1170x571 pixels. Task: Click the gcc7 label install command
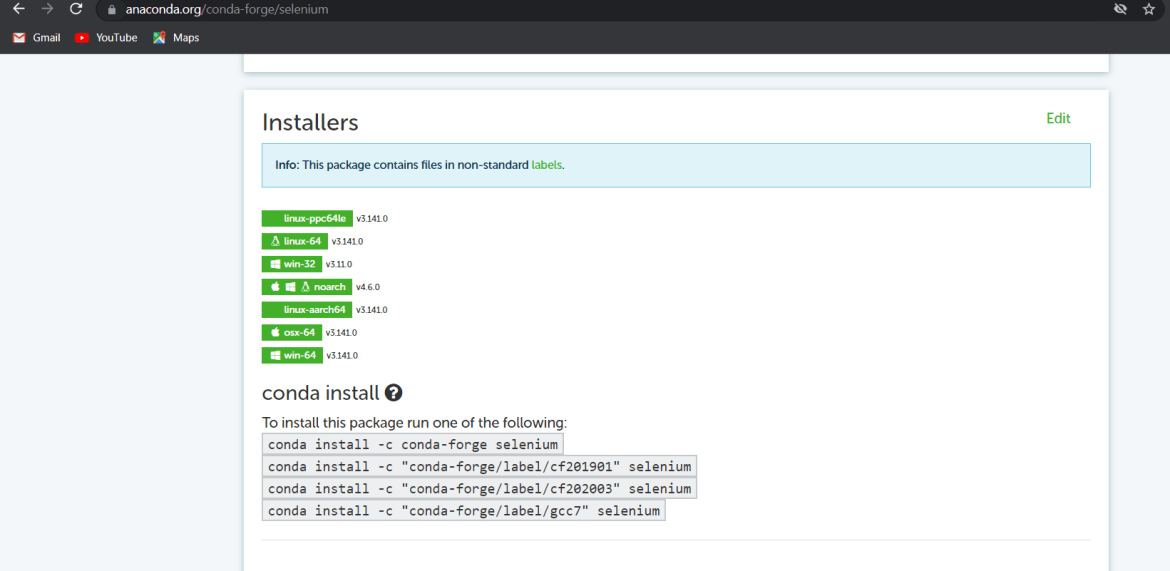(463, 511)
